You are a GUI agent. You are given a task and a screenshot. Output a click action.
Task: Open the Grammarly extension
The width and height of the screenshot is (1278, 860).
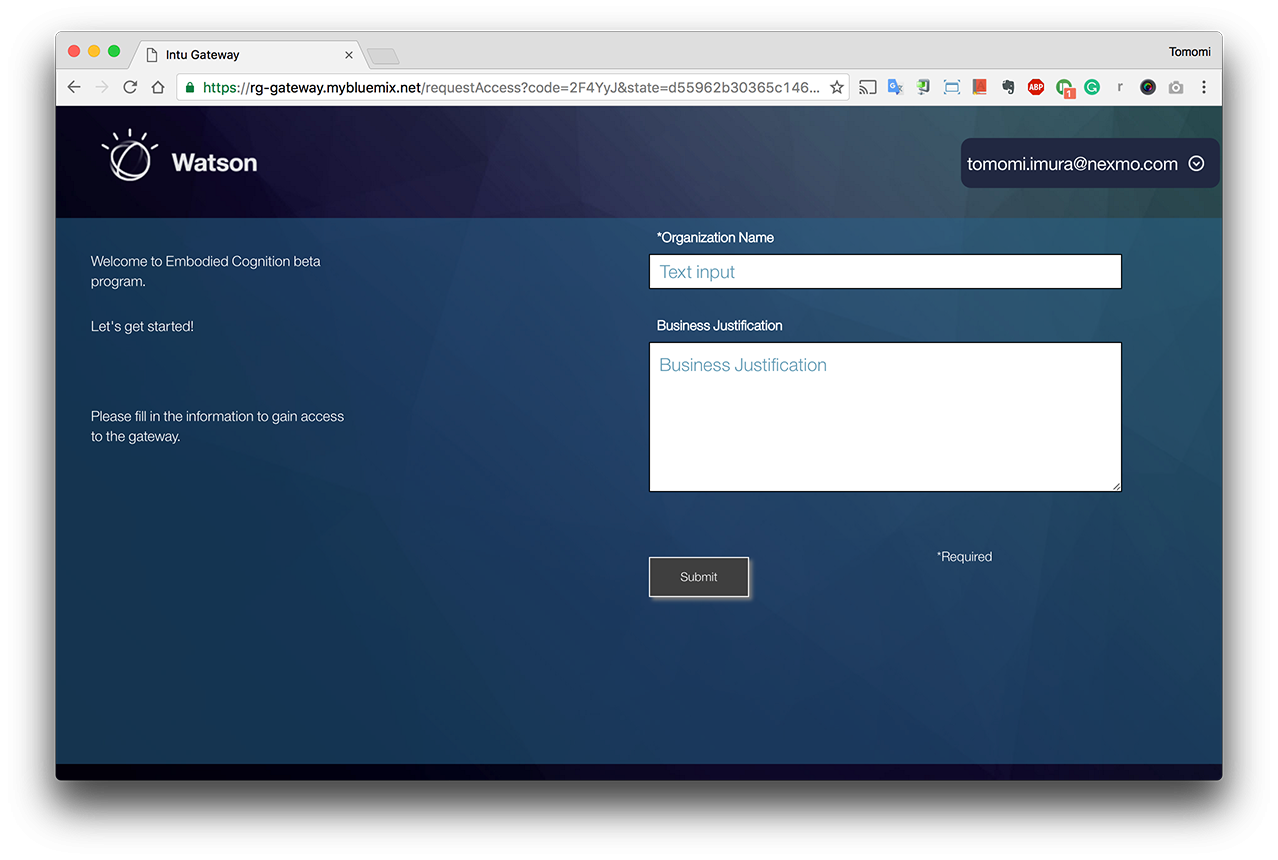pos(1092,87)
